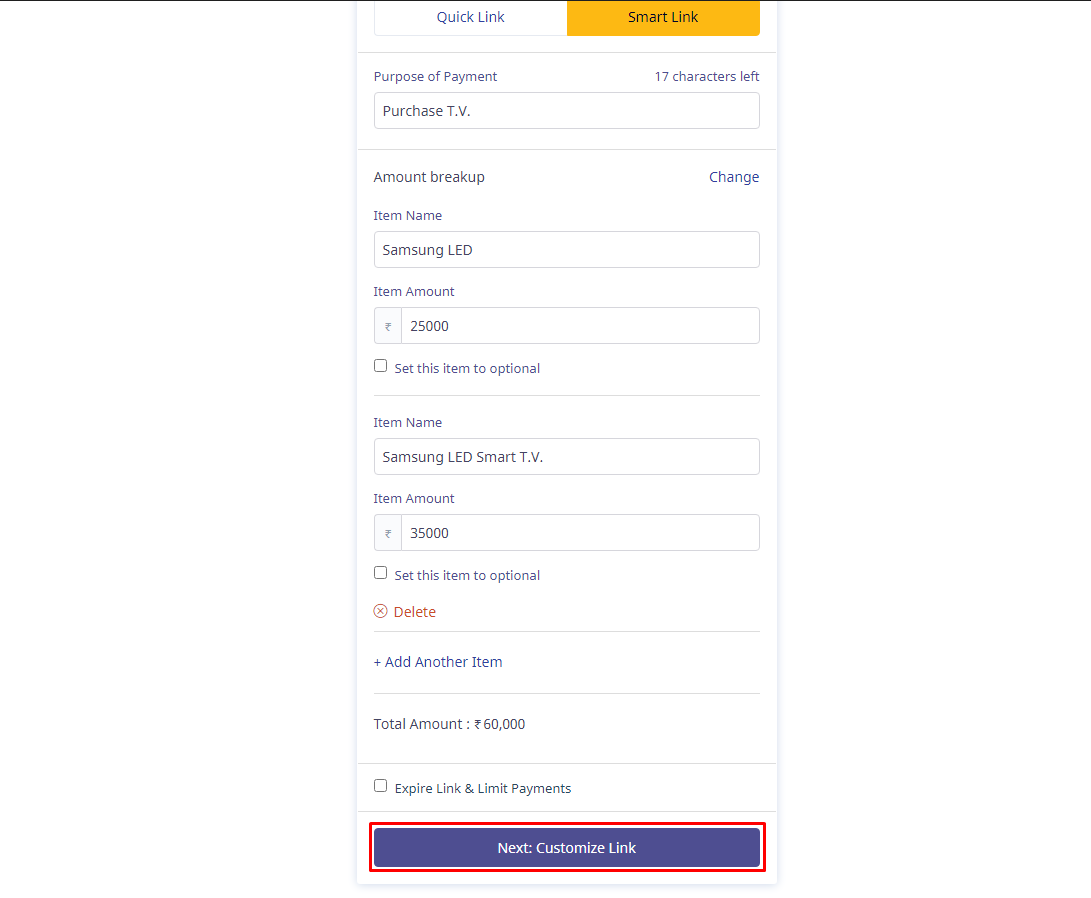
Task: Click the rupee icon beside 35000
Action: 388,533
